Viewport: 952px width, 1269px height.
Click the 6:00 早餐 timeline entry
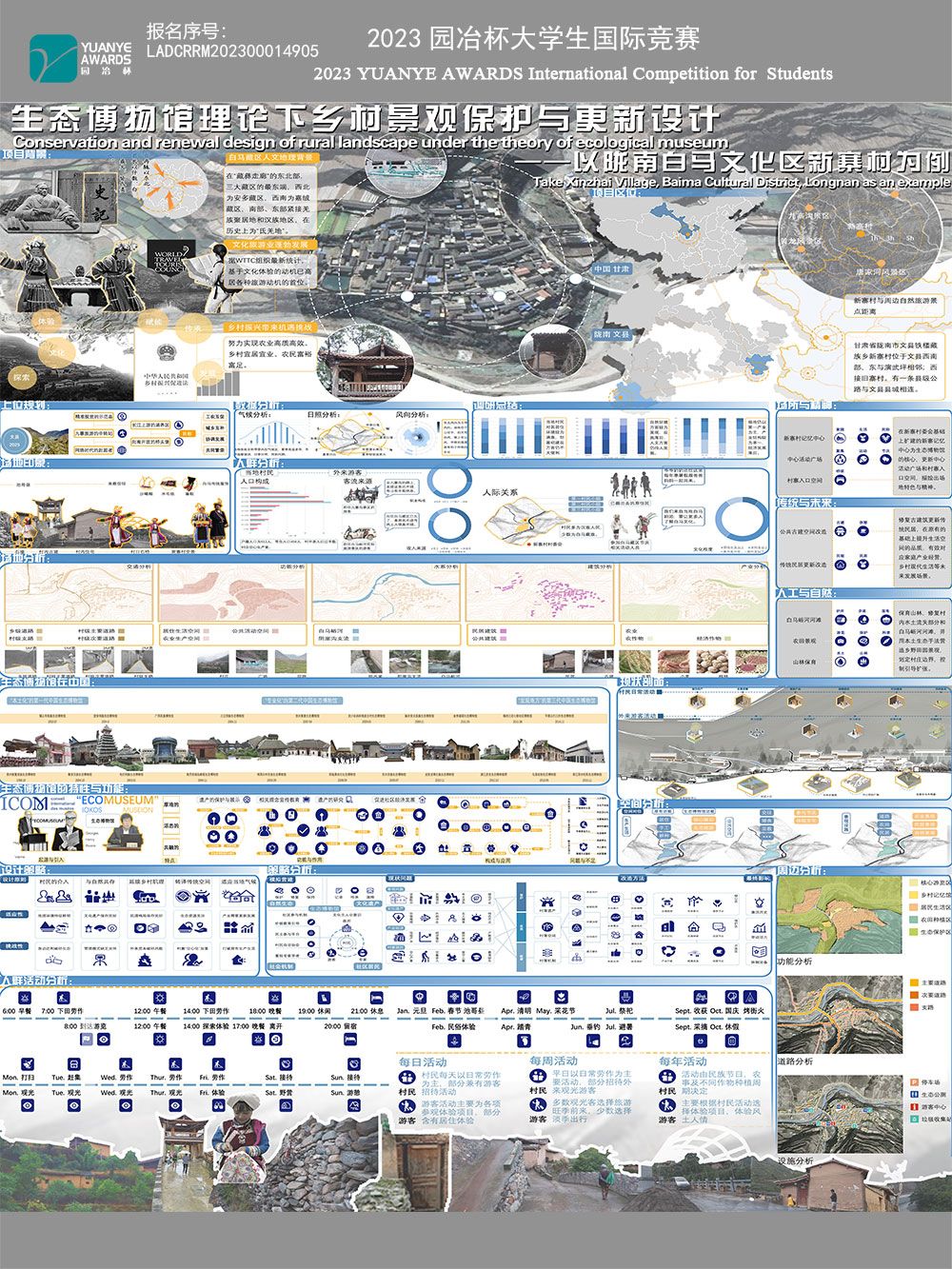pyautogui.click(x=17, y=1011)
